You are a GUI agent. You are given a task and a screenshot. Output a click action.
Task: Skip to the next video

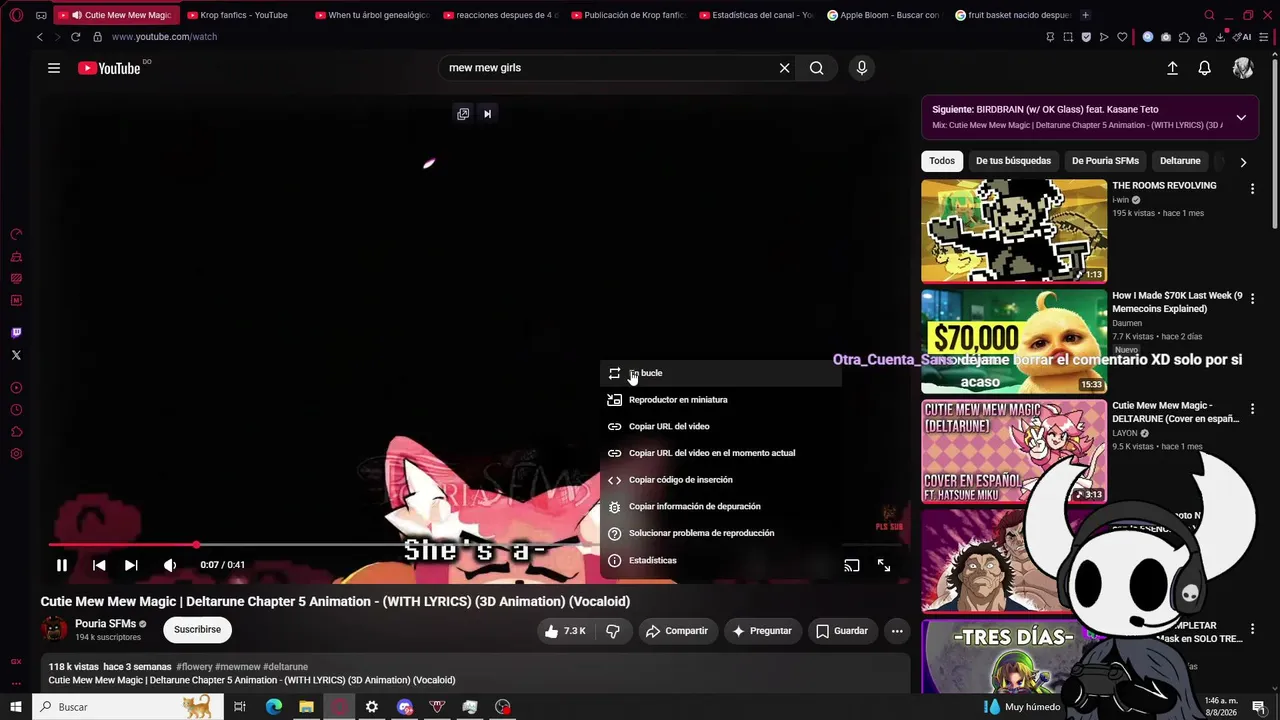click(x=131, y=565)
